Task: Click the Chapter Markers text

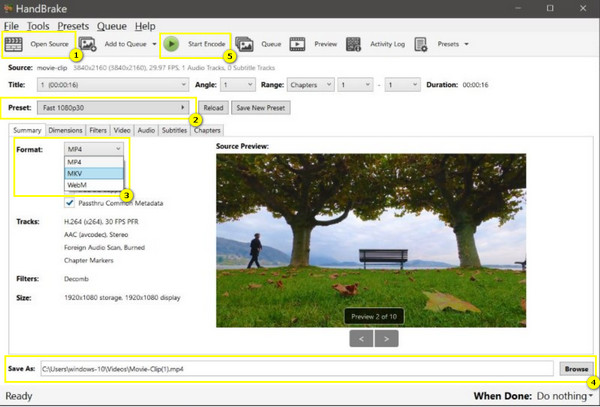Action: pyautogui.click(x=89, y=260)
